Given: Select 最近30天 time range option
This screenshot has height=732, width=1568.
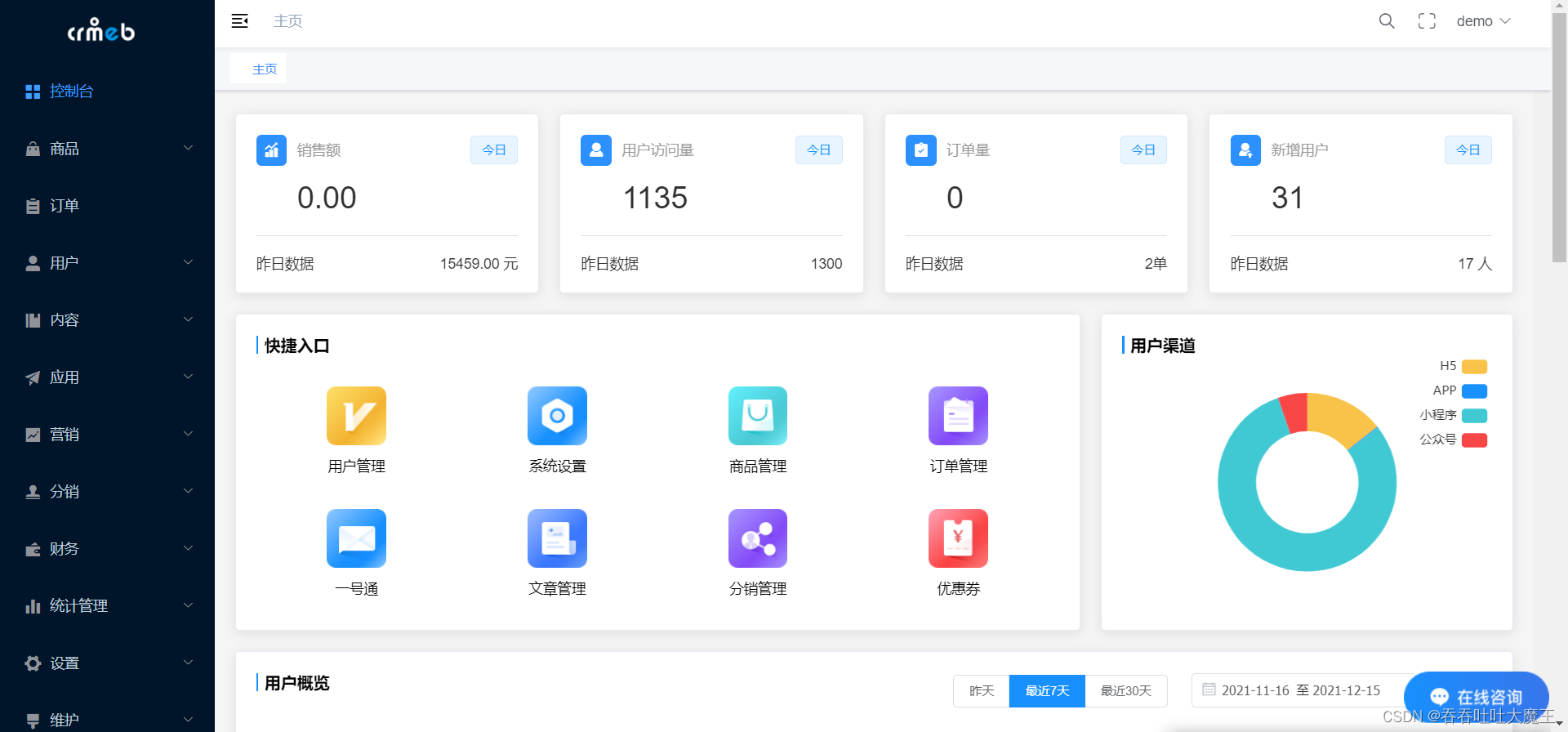Looking at the screenshot, I should coord(1126,690).
